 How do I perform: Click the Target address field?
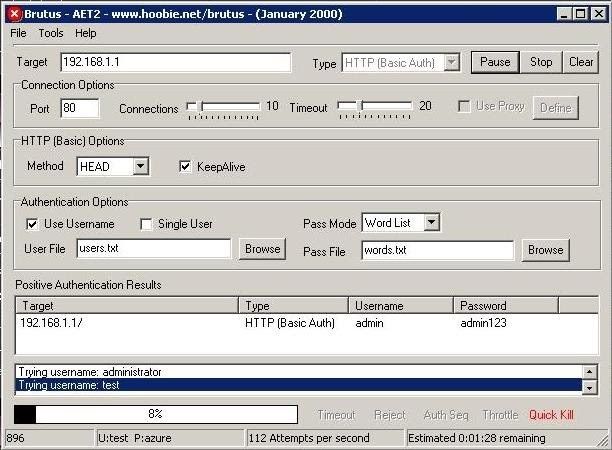pyautogui.click(x=176, y=62)
